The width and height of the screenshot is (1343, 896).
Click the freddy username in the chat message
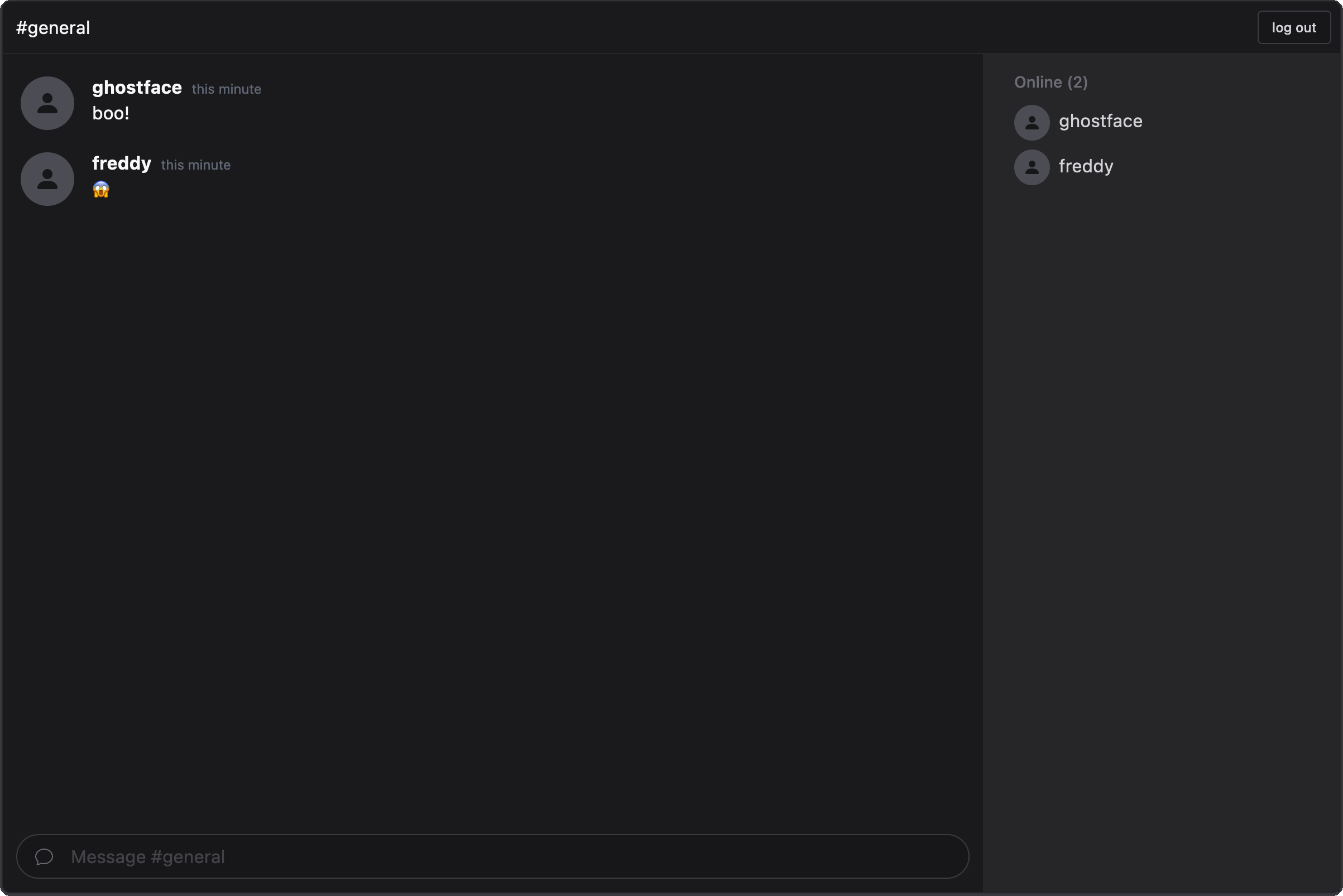(121, 163)
